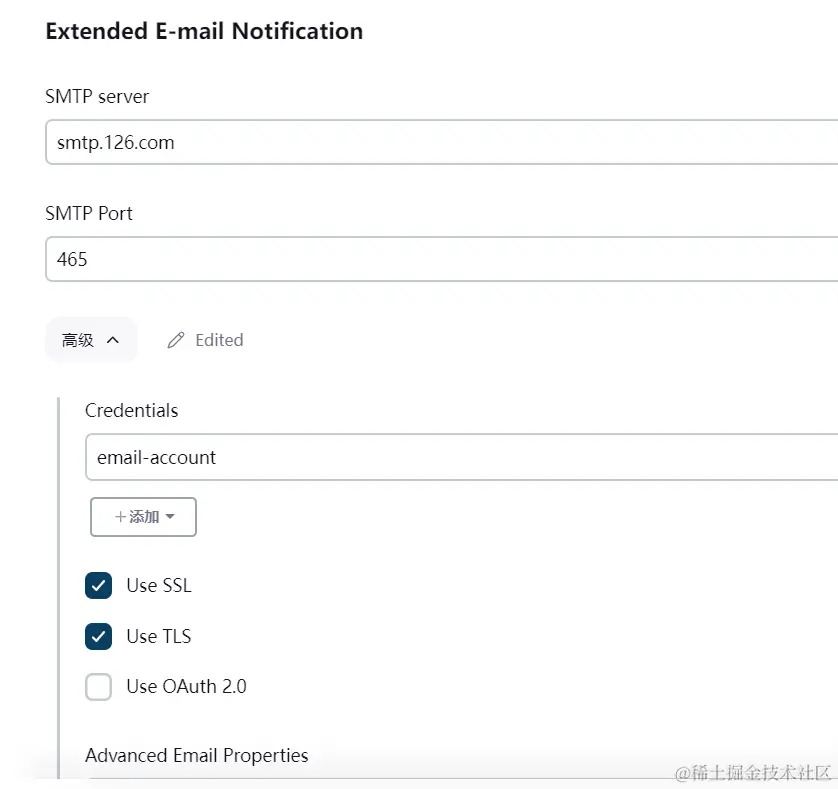Click the Advanced Email Properties label
Screen dimensions: 838x789
197,755
